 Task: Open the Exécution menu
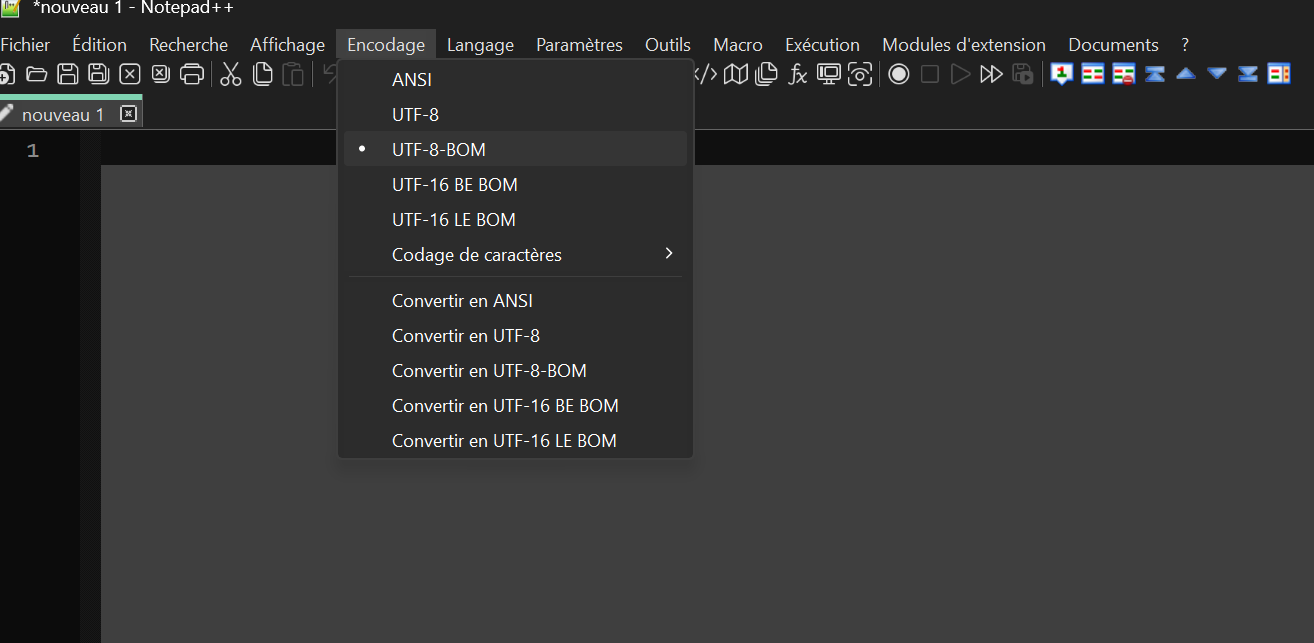click(823, 45)
